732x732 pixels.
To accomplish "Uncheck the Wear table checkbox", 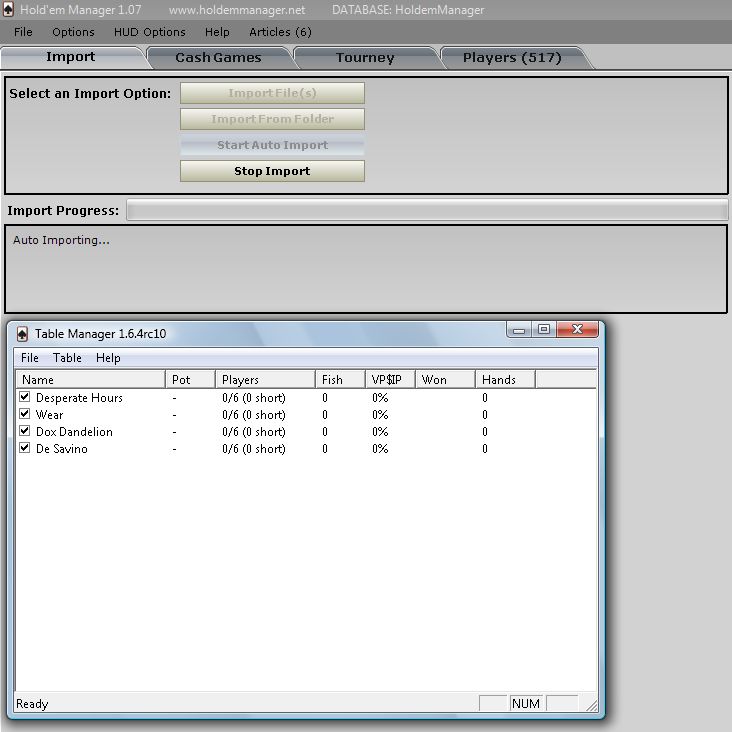I will 25,414.
